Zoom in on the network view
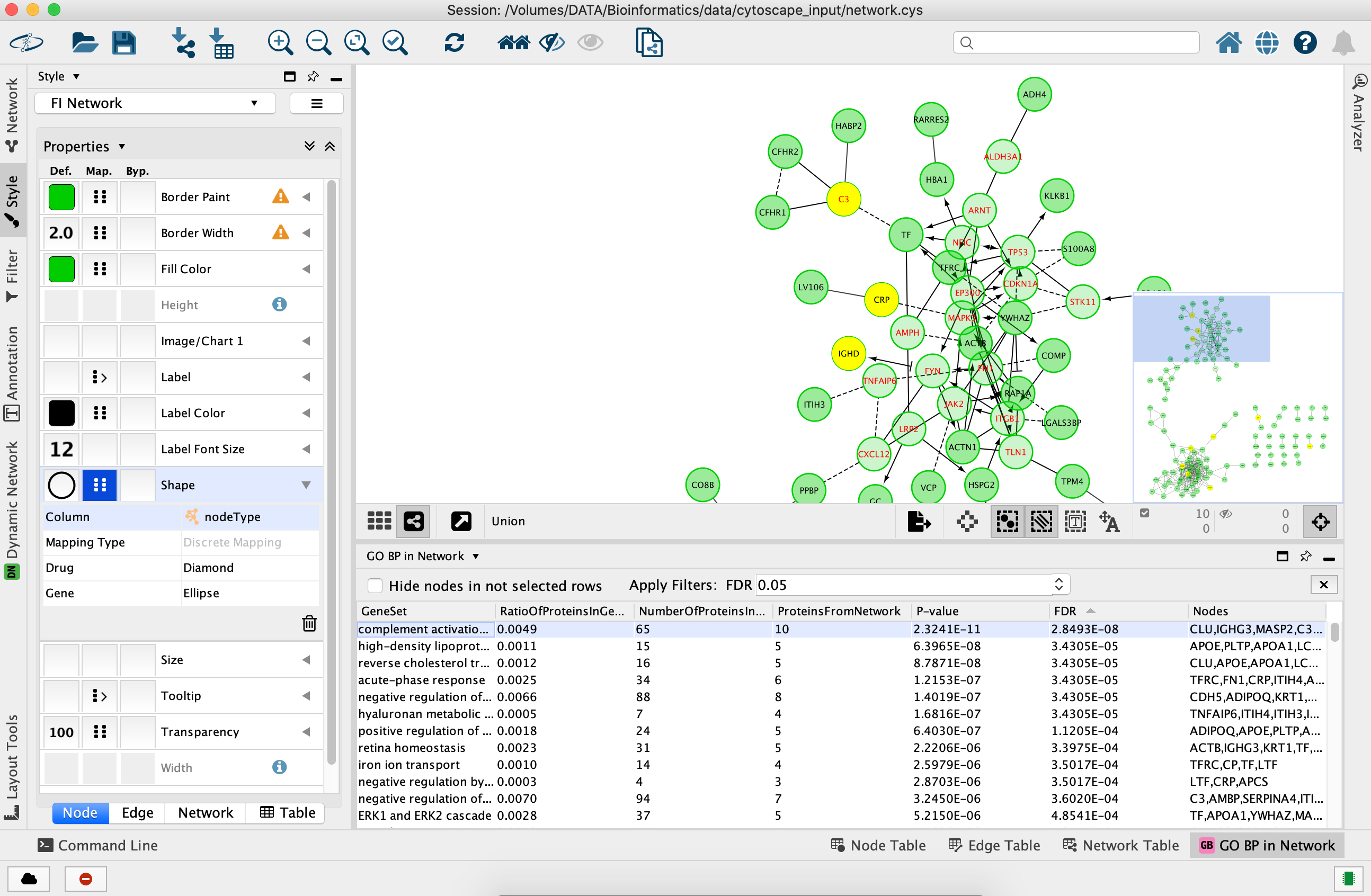 (x=280, y=42)
